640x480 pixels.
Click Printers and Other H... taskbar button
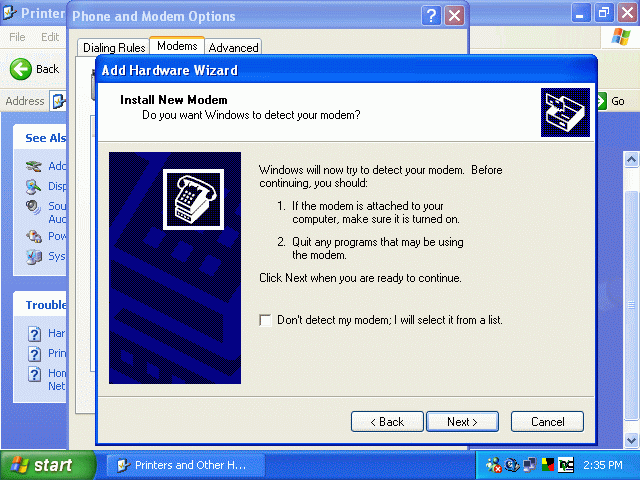point(186,465)
